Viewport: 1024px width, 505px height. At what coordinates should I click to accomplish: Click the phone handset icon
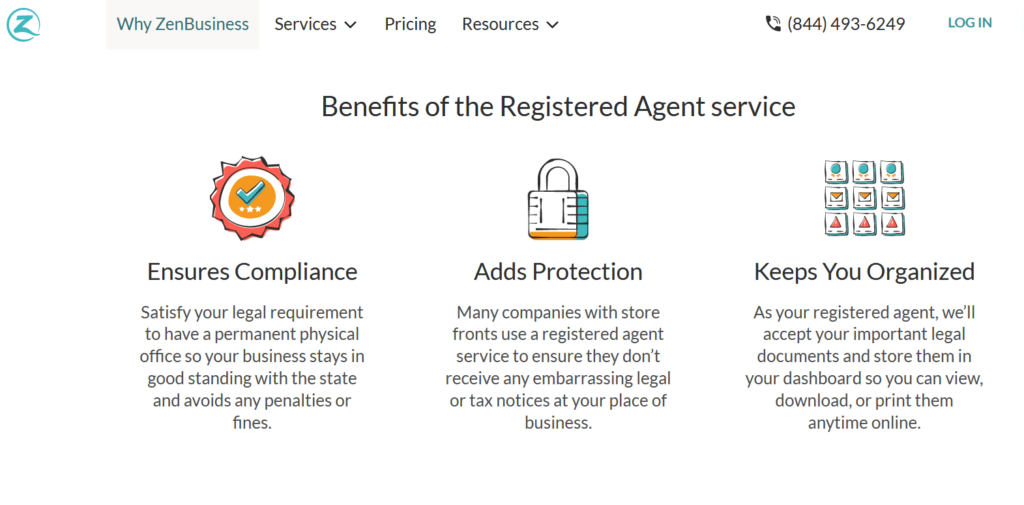click(773, 24)
